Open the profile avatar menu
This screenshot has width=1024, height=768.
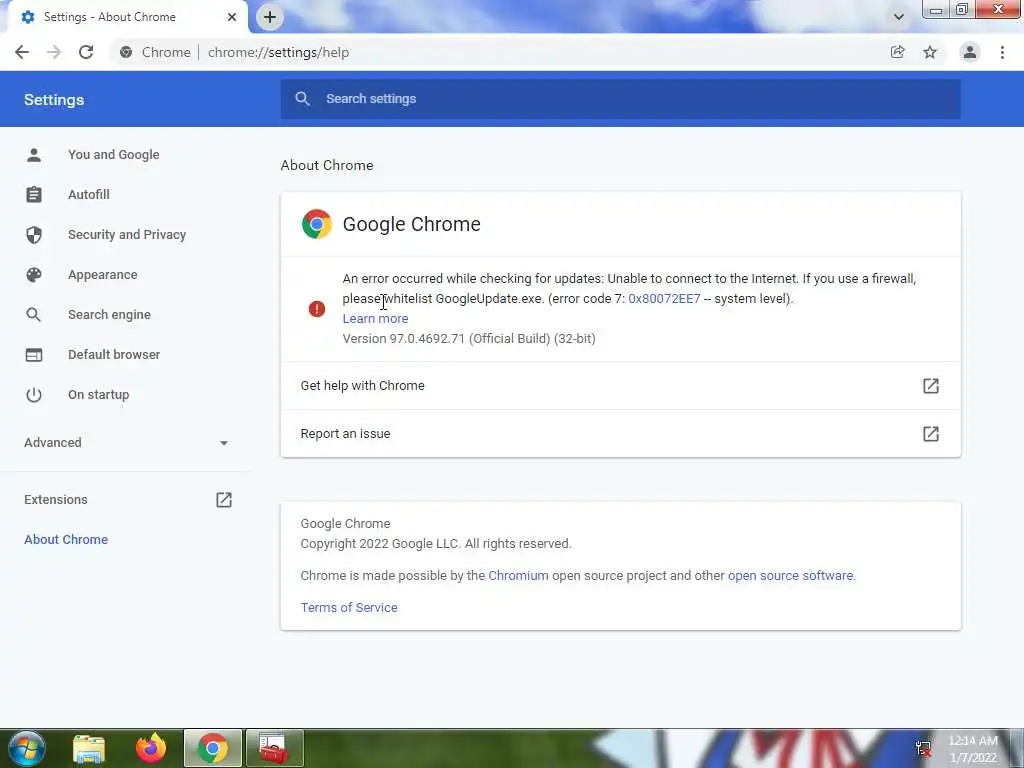(970, 52)
